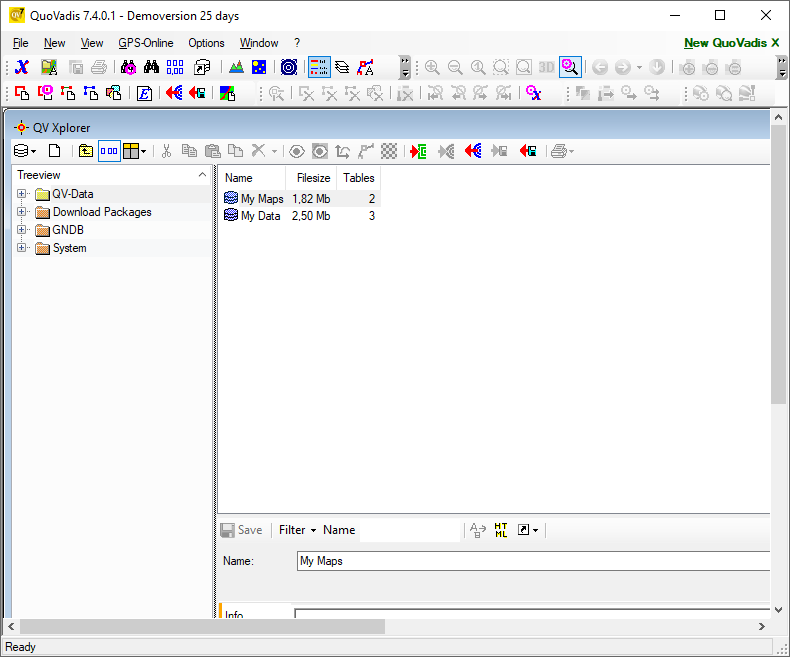The width and height of the screenshot is (790, 657).
Task: Expand the System tree node
Action: point(21,247)
